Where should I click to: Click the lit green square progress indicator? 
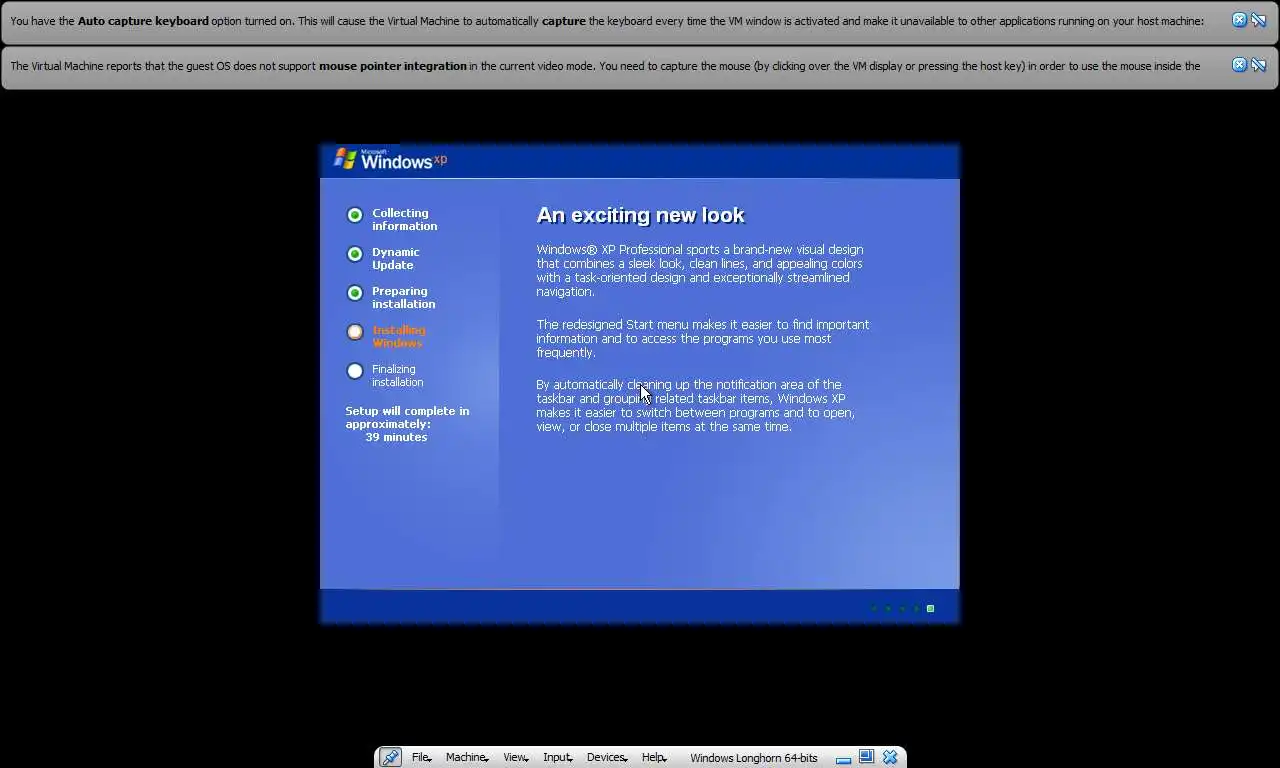click(x=930, y=608)
